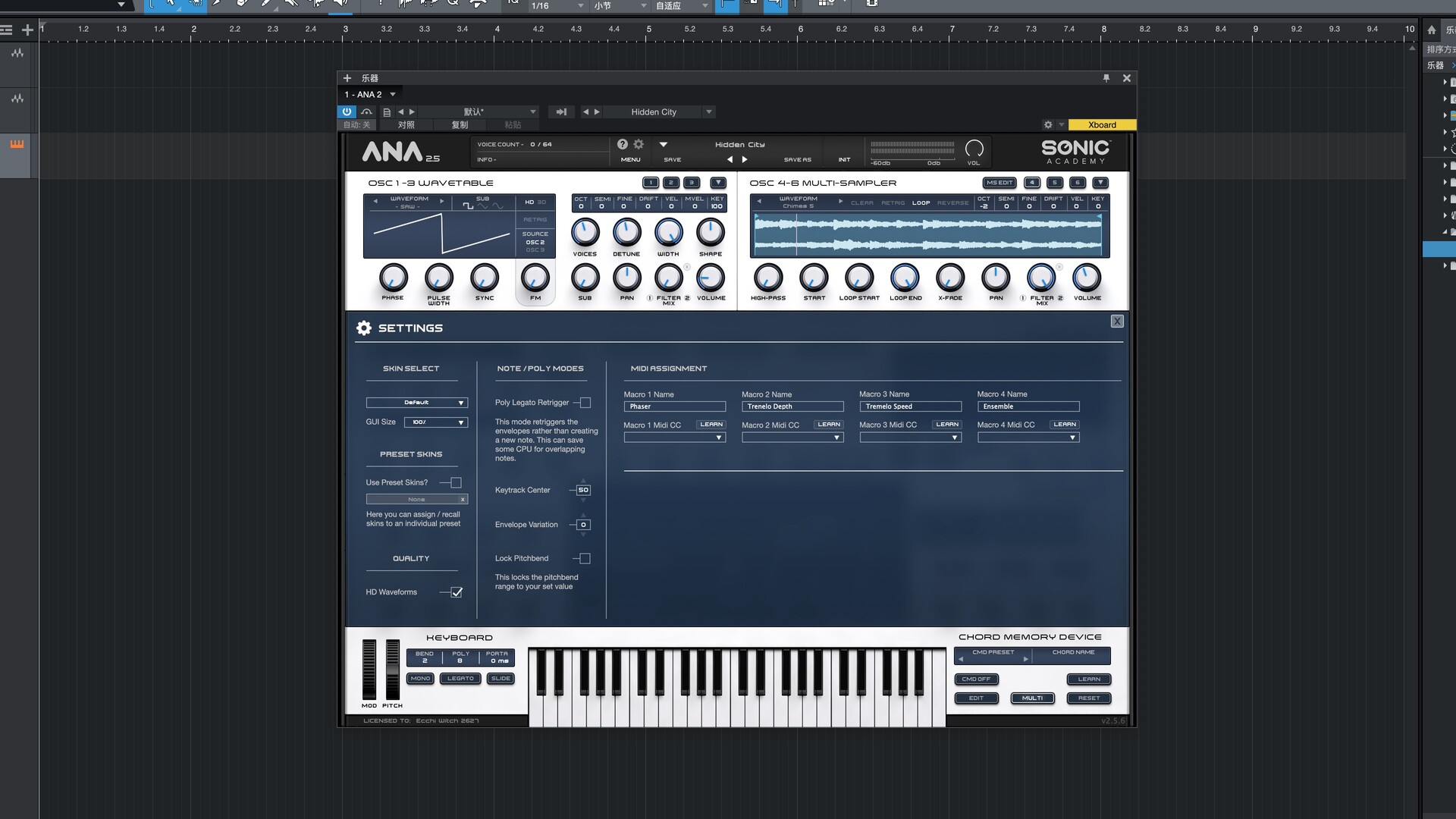This screenshot has width=1456, height=819.
Task: Enable Use Preset Skins checkbox
Action: [456, 482]
